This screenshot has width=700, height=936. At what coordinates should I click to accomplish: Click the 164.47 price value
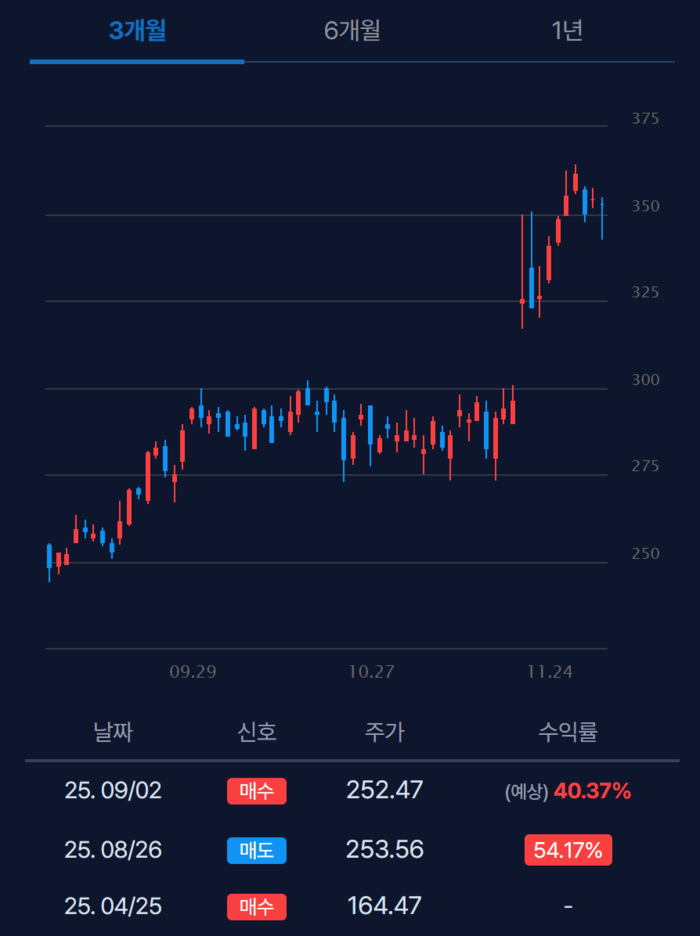[384, 907]
